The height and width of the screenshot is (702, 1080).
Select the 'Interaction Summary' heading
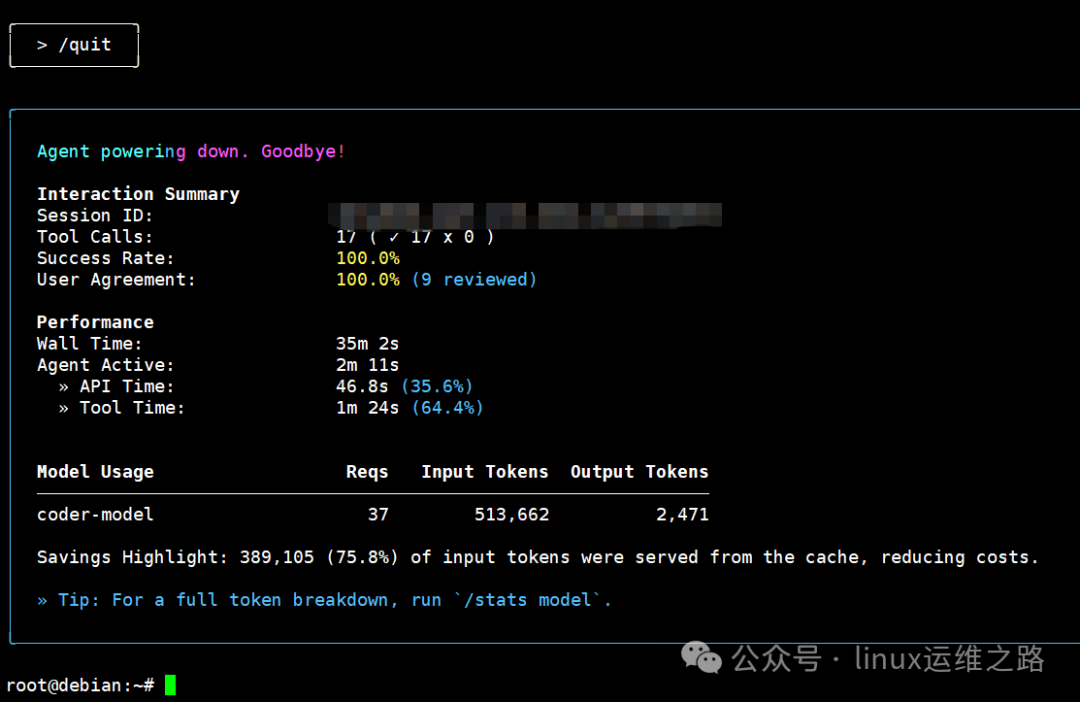pos(138,194)
